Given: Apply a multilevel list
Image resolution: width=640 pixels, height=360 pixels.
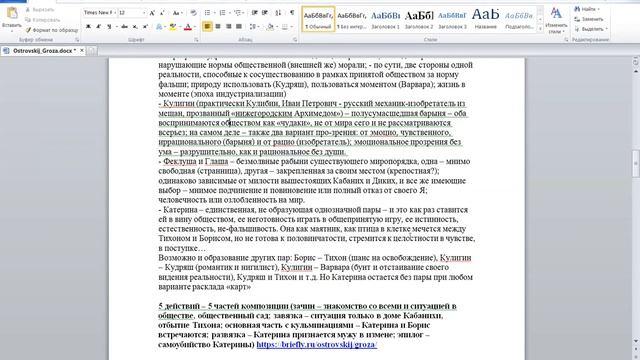Looking at the screenshot, I should pyautogui.click(x=238, y=13).
